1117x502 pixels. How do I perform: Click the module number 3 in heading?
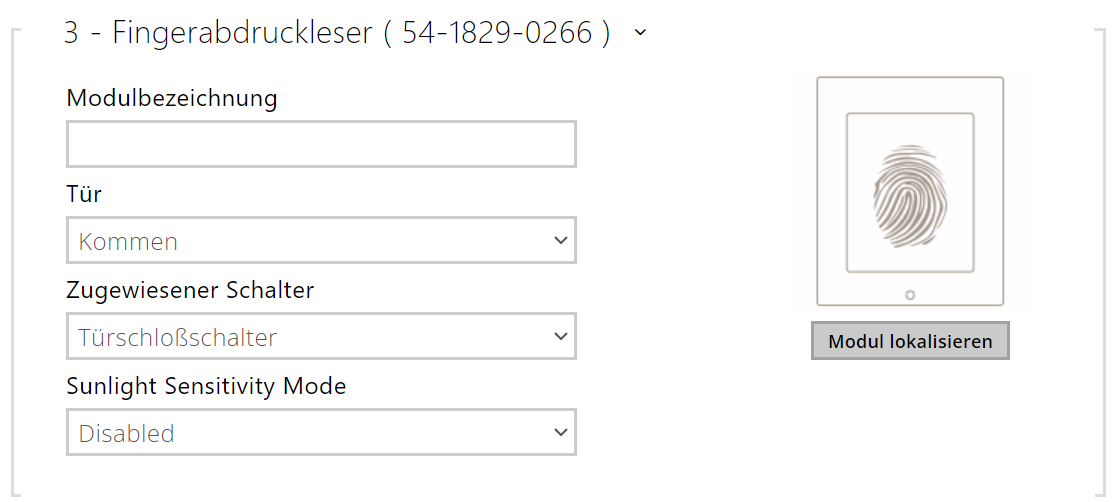tap(71, 33)
